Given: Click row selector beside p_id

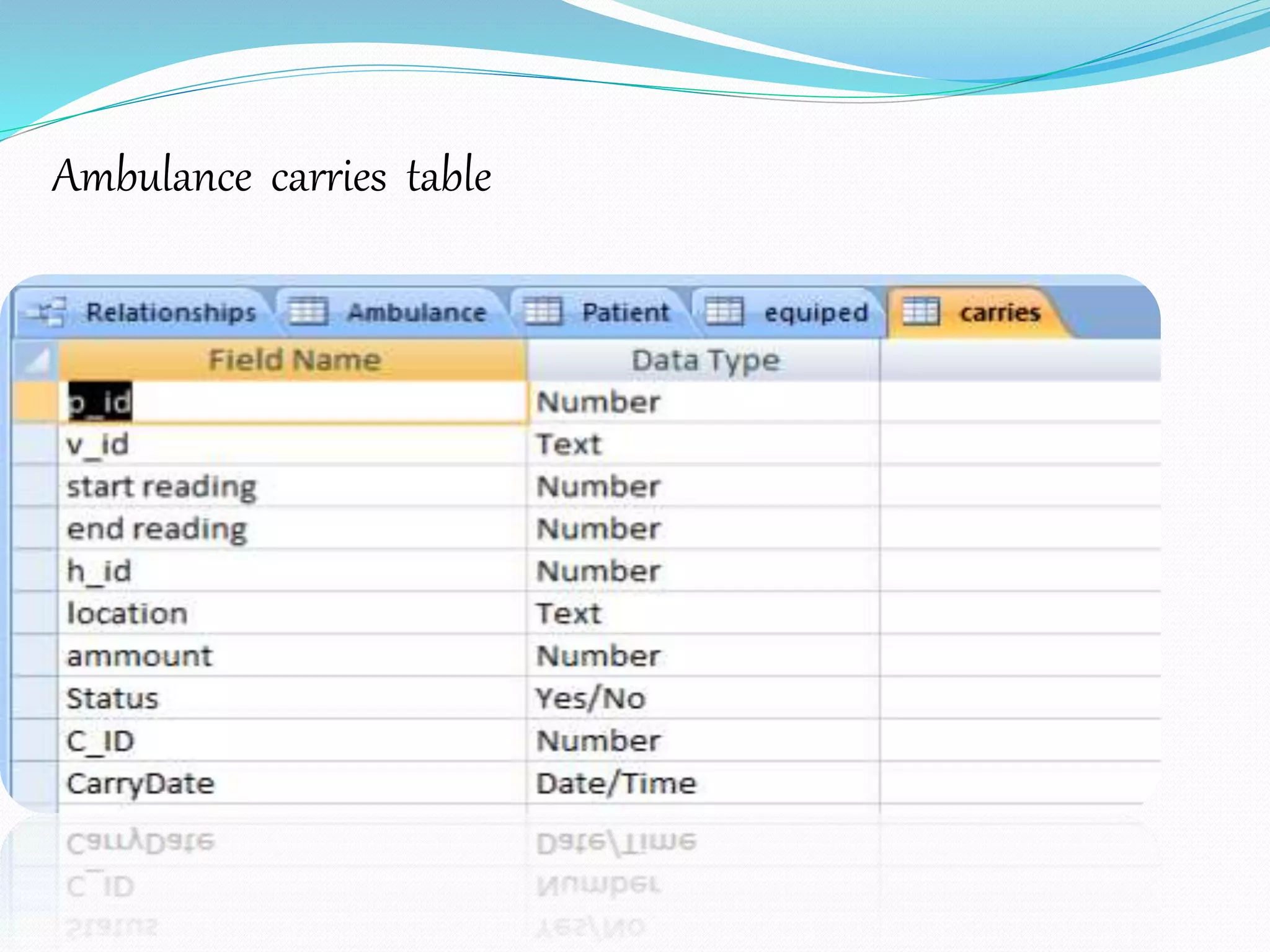Looking at the screenshot, I should pyautogui.click(x=35, y=402).
